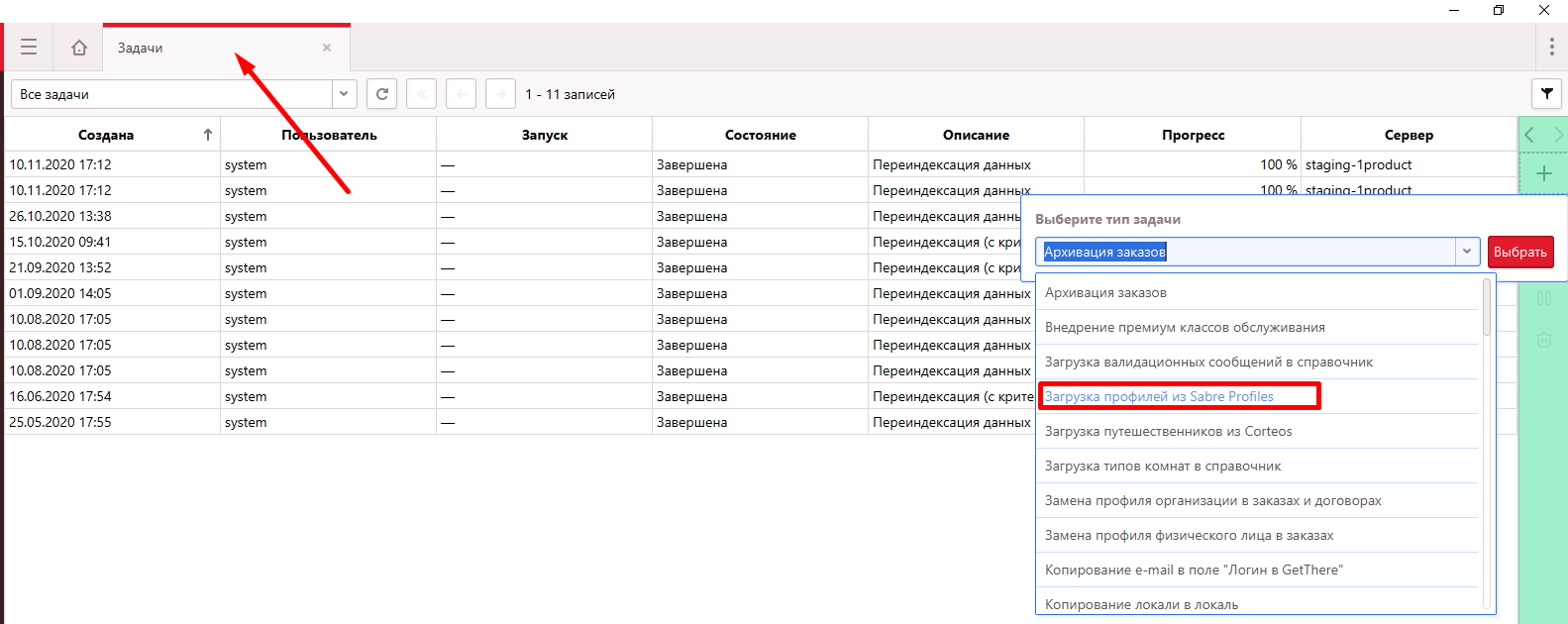
Task: Switch to the Задачи tab
Action: 141,48
